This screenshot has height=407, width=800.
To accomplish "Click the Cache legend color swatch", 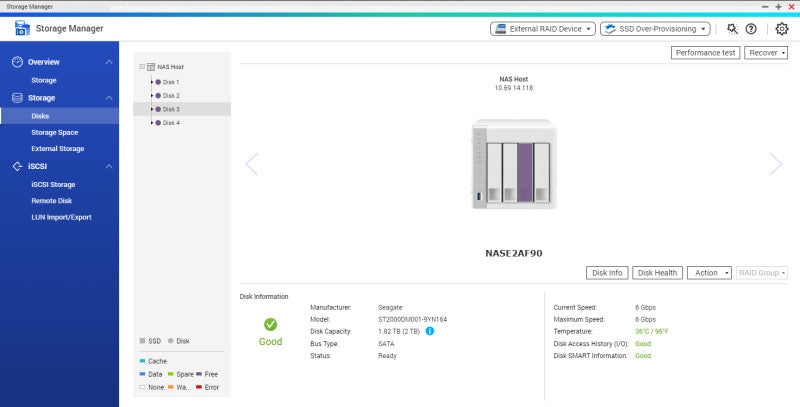I will pos(142,361).
